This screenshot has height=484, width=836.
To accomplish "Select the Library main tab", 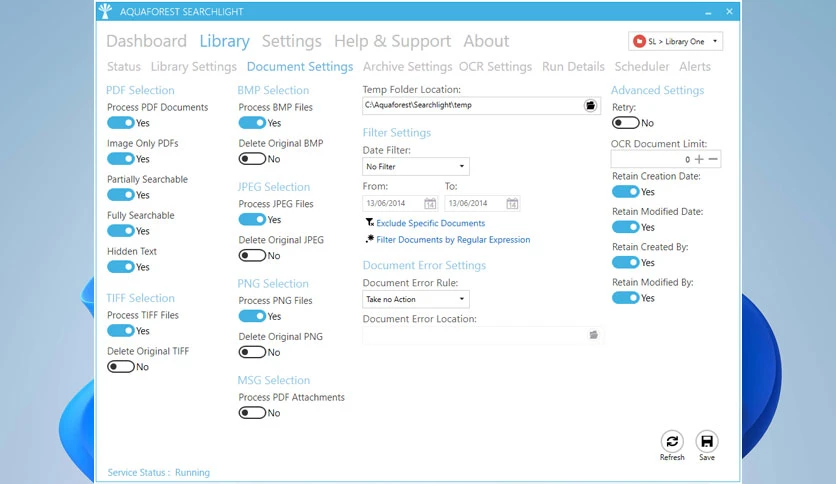I will (x=224, y=41).
